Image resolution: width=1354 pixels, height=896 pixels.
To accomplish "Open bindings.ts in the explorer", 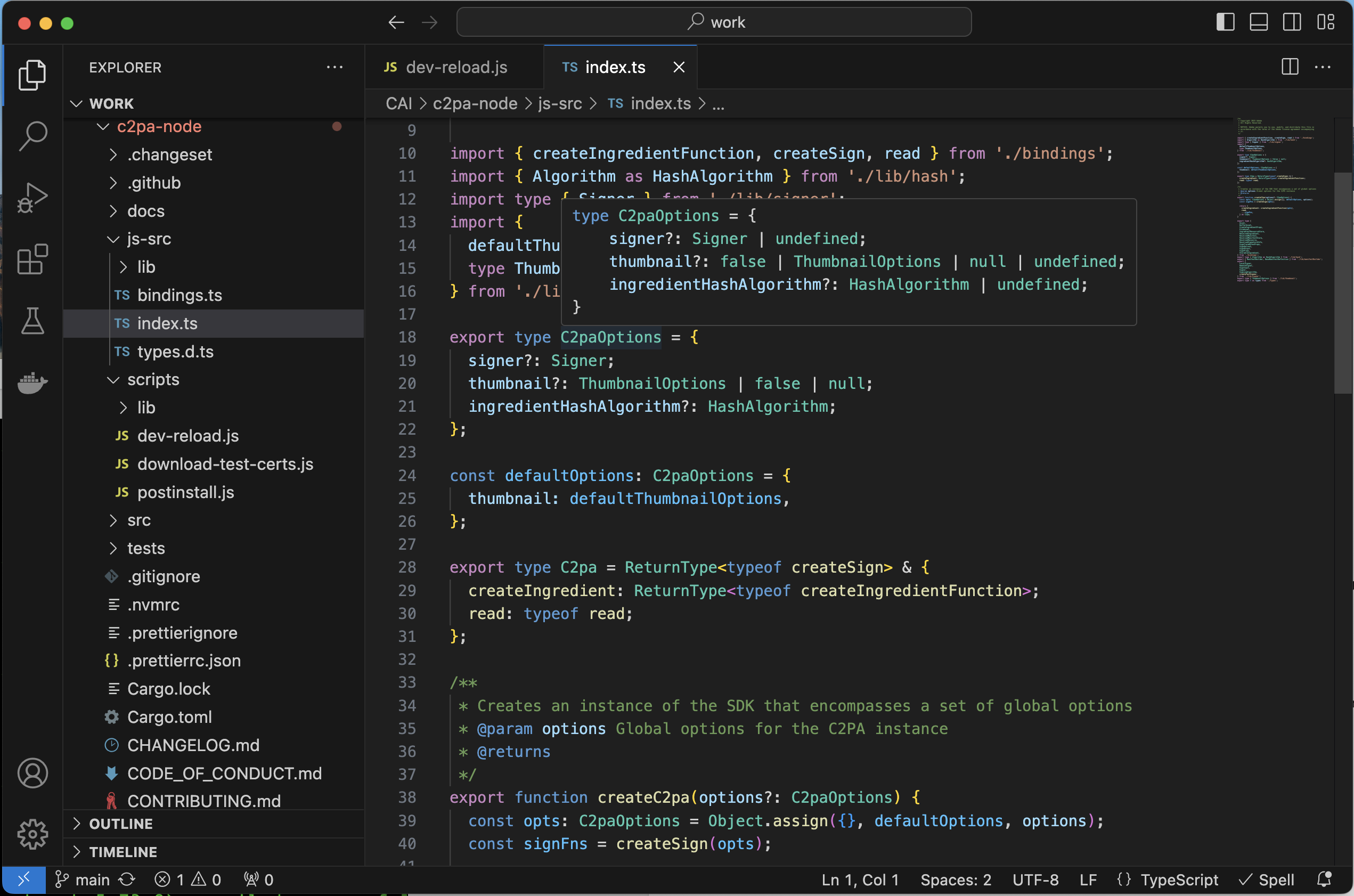I will (x=214, y=295).
